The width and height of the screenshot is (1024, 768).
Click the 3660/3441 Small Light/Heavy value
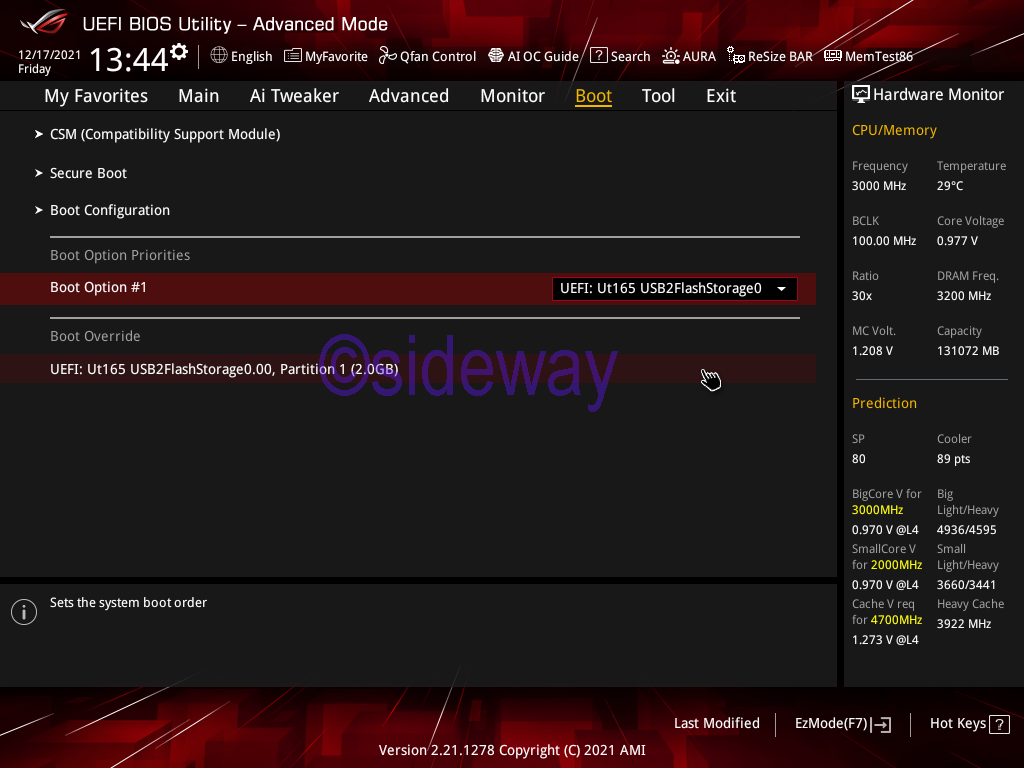[967, 584]
